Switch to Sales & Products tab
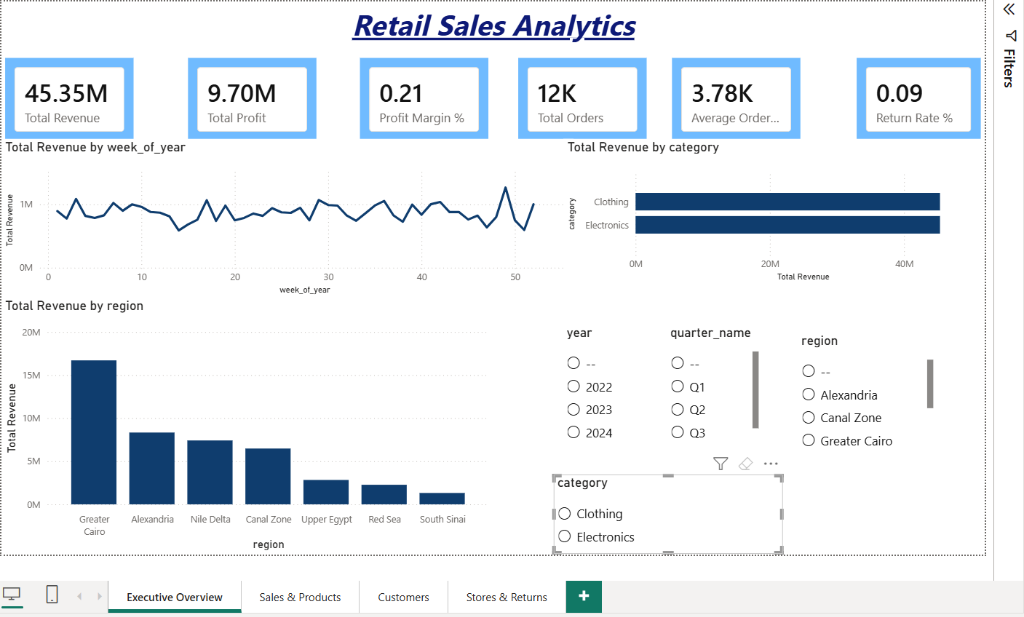This screenshot has width=1024, height=617. [x=300, y=597]
